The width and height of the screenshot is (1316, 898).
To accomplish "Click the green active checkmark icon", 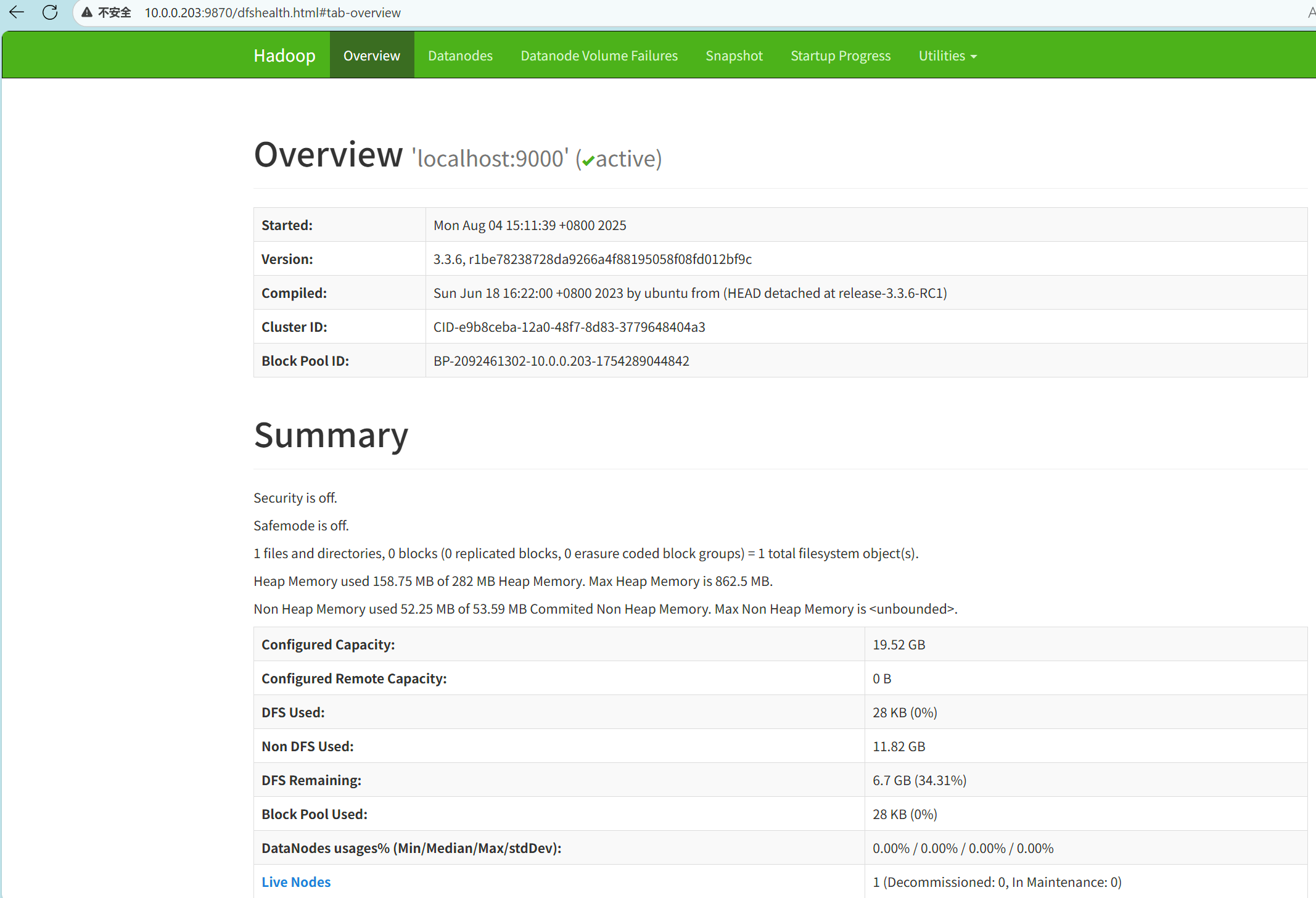I will [588, 160].
